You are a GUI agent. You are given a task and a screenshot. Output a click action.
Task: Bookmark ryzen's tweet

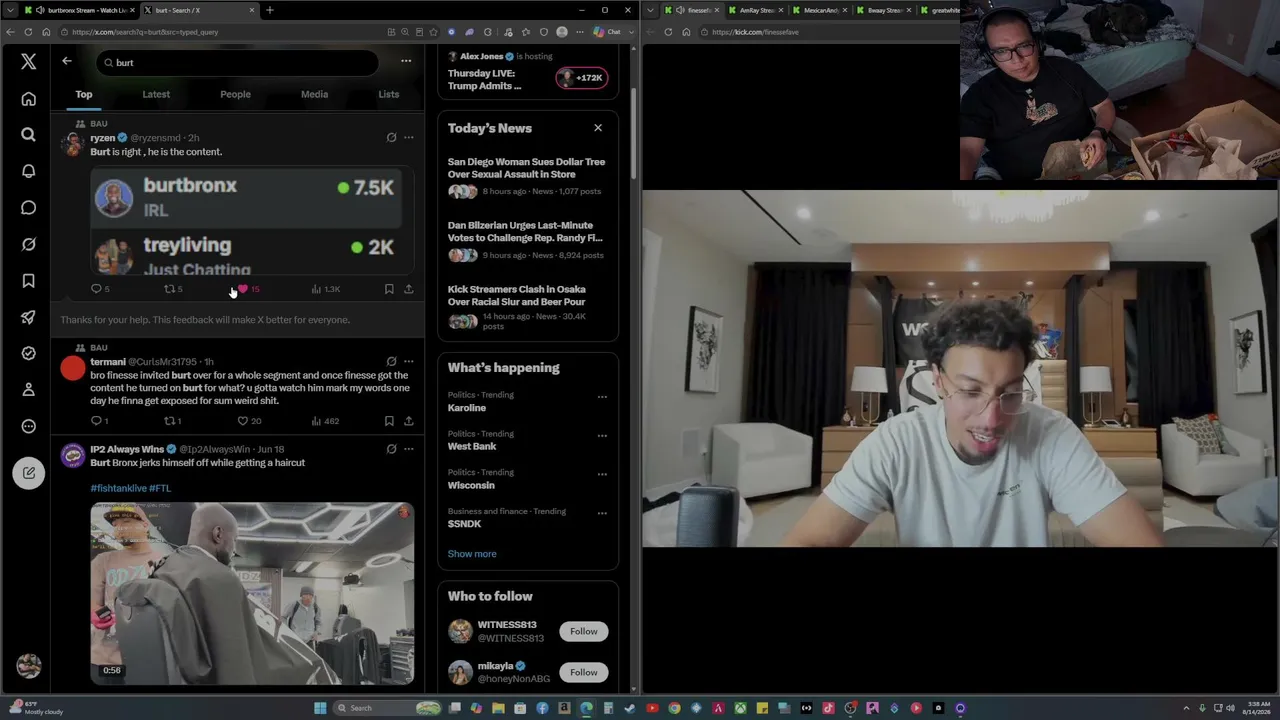point(389,289)
